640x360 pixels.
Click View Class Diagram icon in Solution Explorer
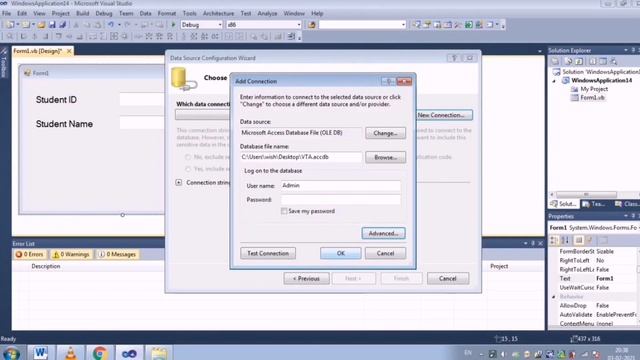(613, 62)
